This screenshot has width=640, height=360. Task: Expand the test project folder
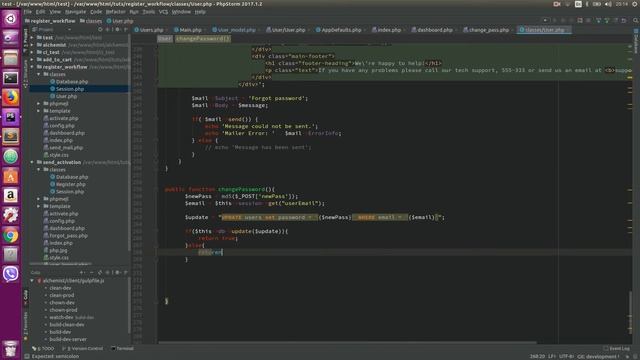tap(32, 38)
